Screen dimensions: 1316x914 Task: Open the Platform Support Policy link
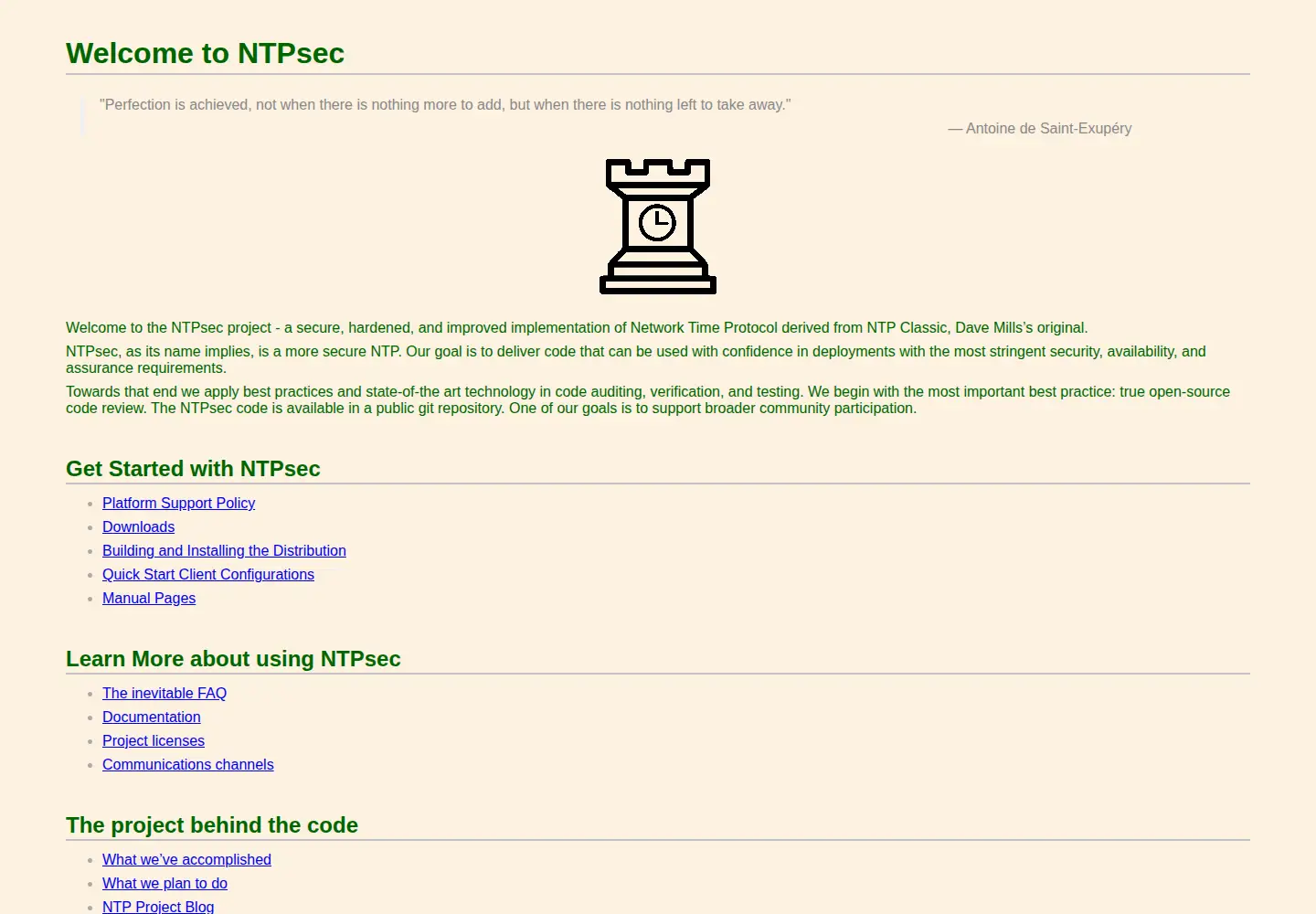(x=178, y=503)
